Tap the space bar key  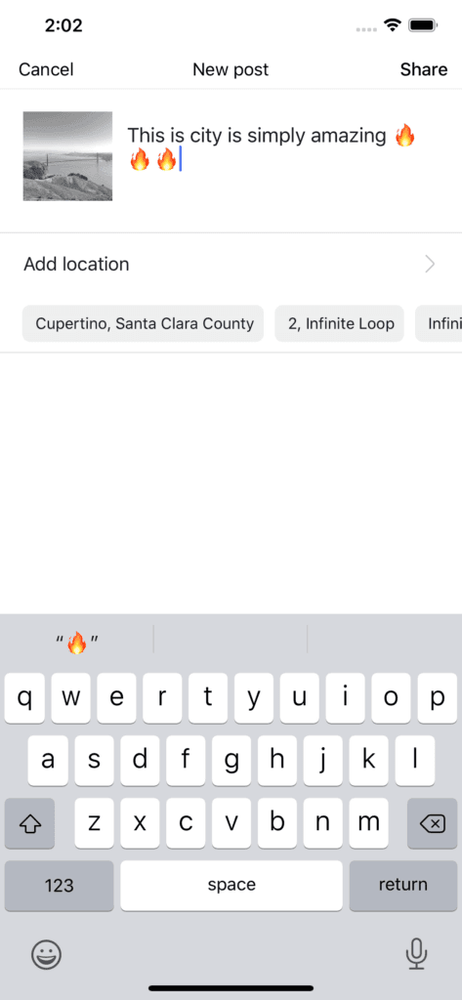[231, 885]
